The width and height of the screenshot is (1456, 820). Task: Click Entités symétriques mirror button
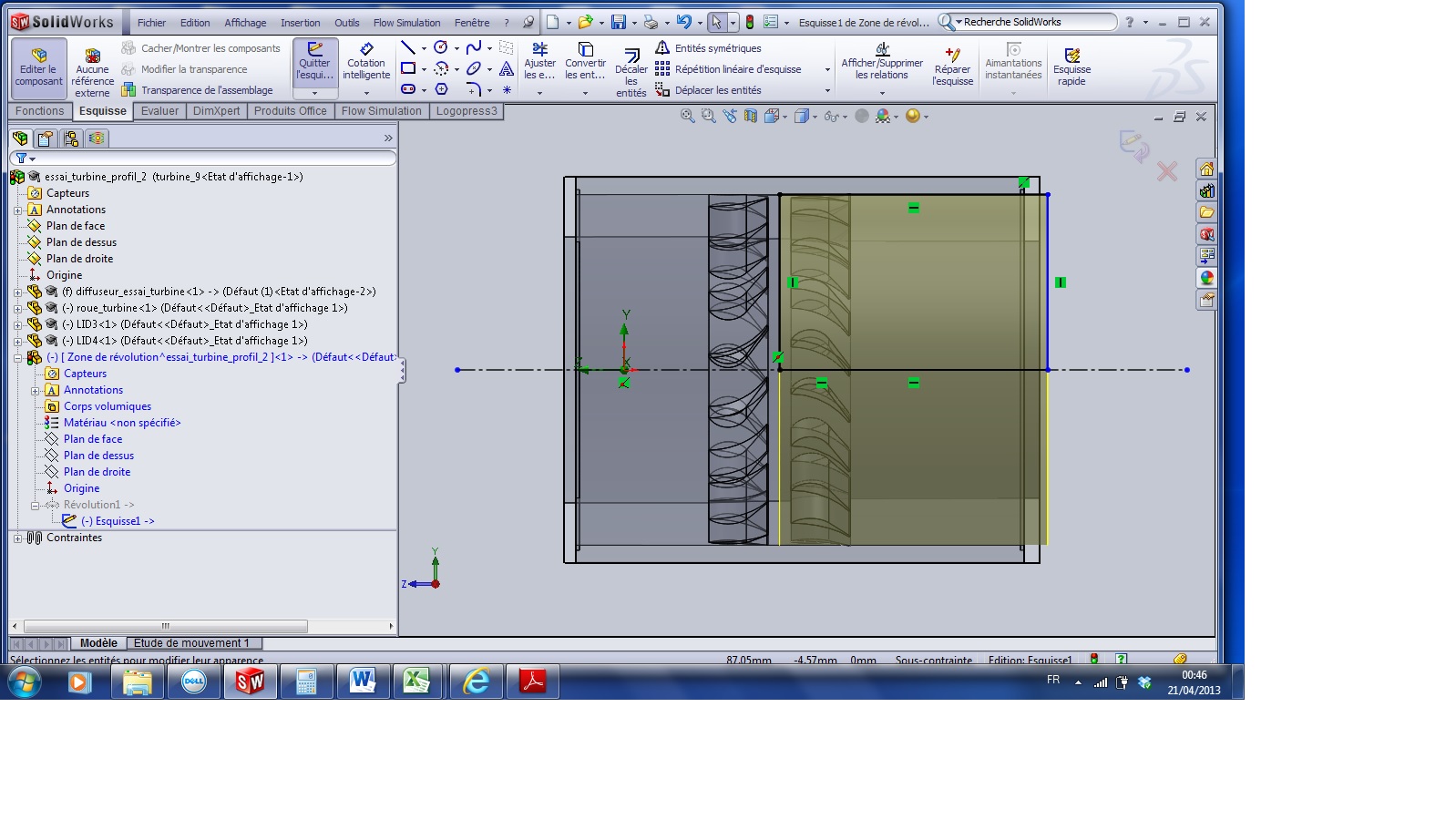coord(708,48)
